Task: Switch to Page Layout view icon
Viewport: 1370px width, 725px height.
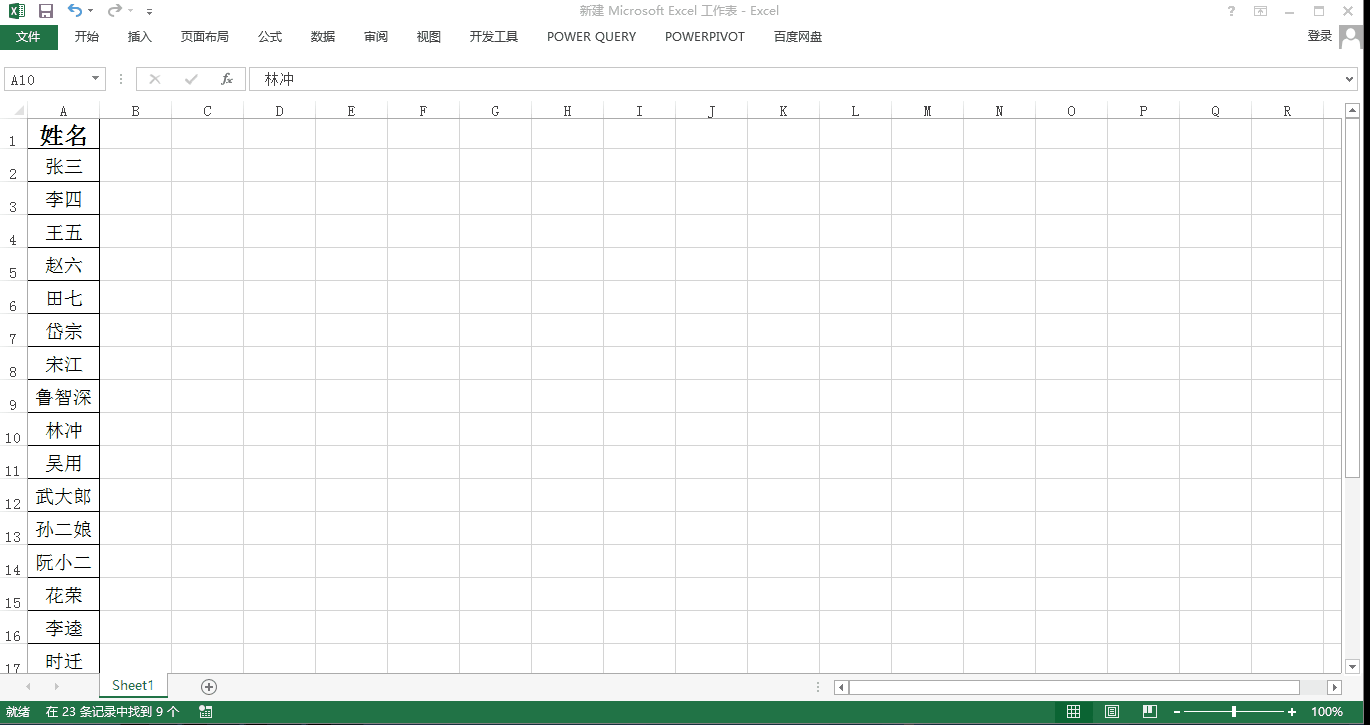Action: tap(1111, 712)
